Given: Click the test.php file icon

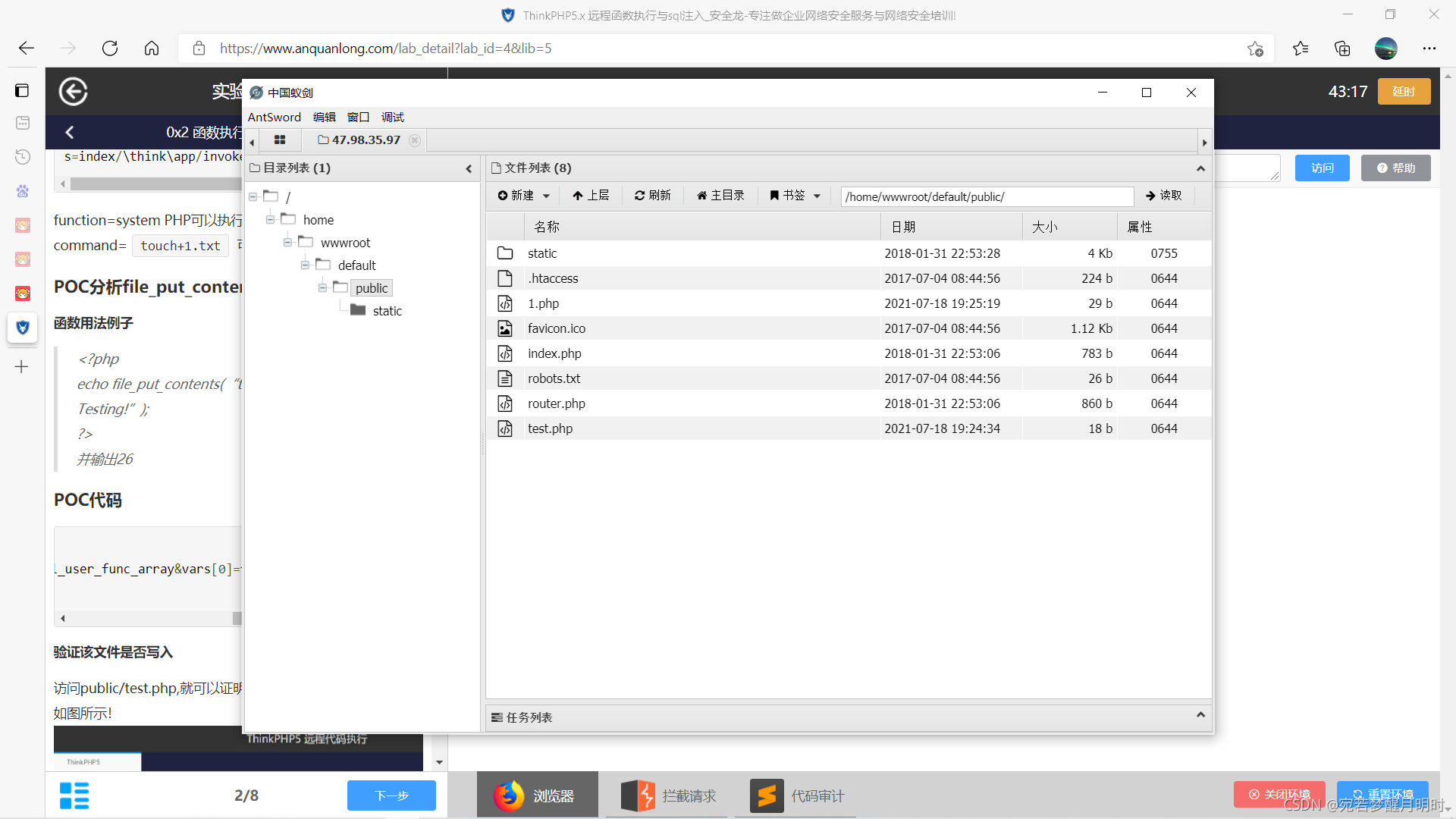Looking at the screenshot, I should coord(505,428).
